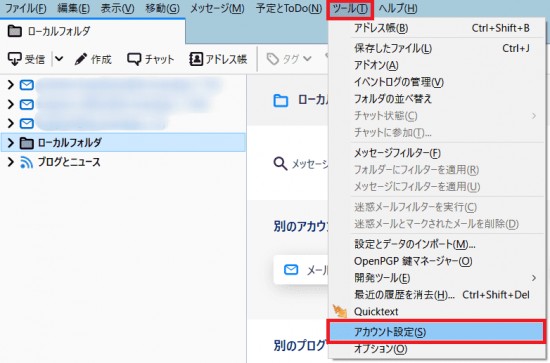The width and height of the screenshot is (550, 363).
Task: Expand the first mail account
Action: tap(11, 85)
